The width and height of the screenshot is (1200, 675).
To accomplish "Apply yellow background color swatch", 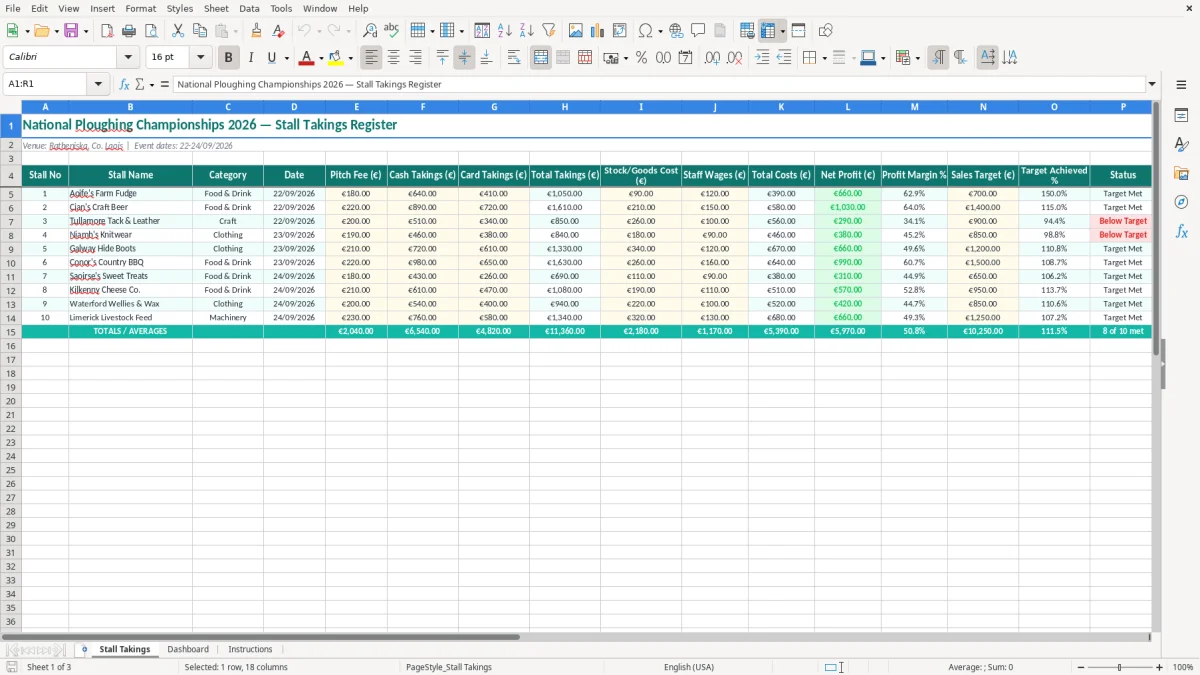I will coord(336,58).
